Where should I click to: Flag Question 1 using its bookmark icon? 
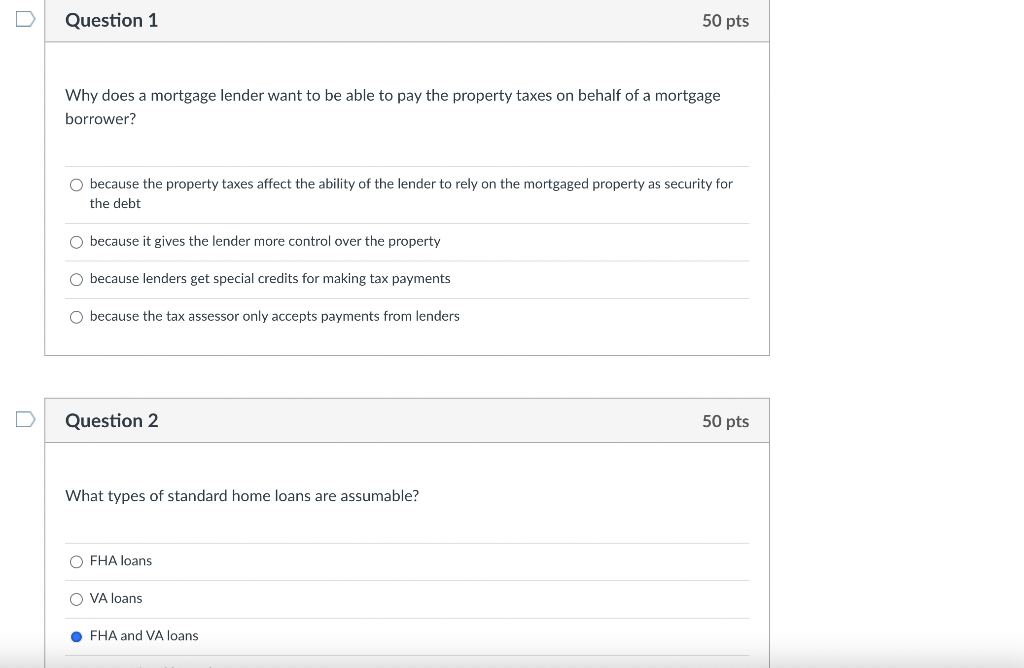pos(24,18)
